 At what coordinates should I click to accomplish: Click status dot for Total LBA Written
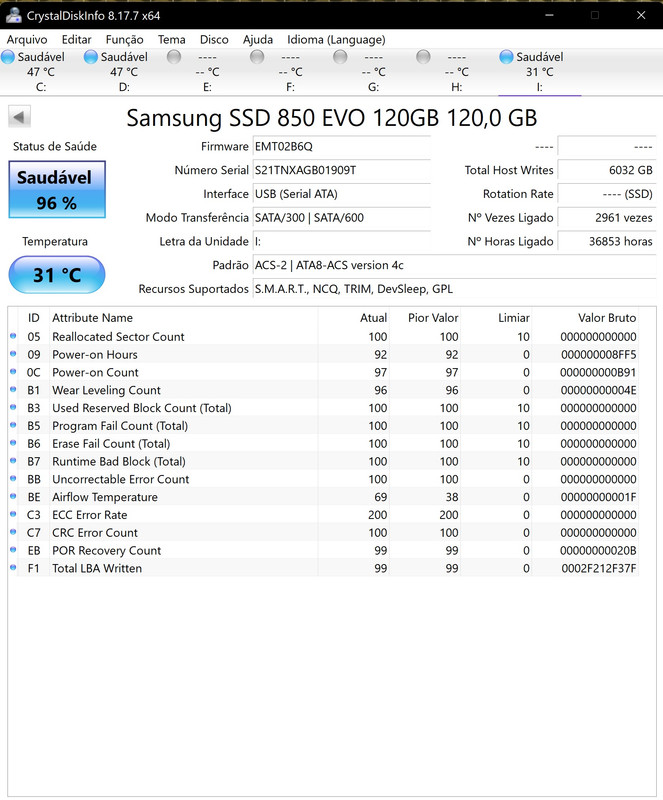13,567
